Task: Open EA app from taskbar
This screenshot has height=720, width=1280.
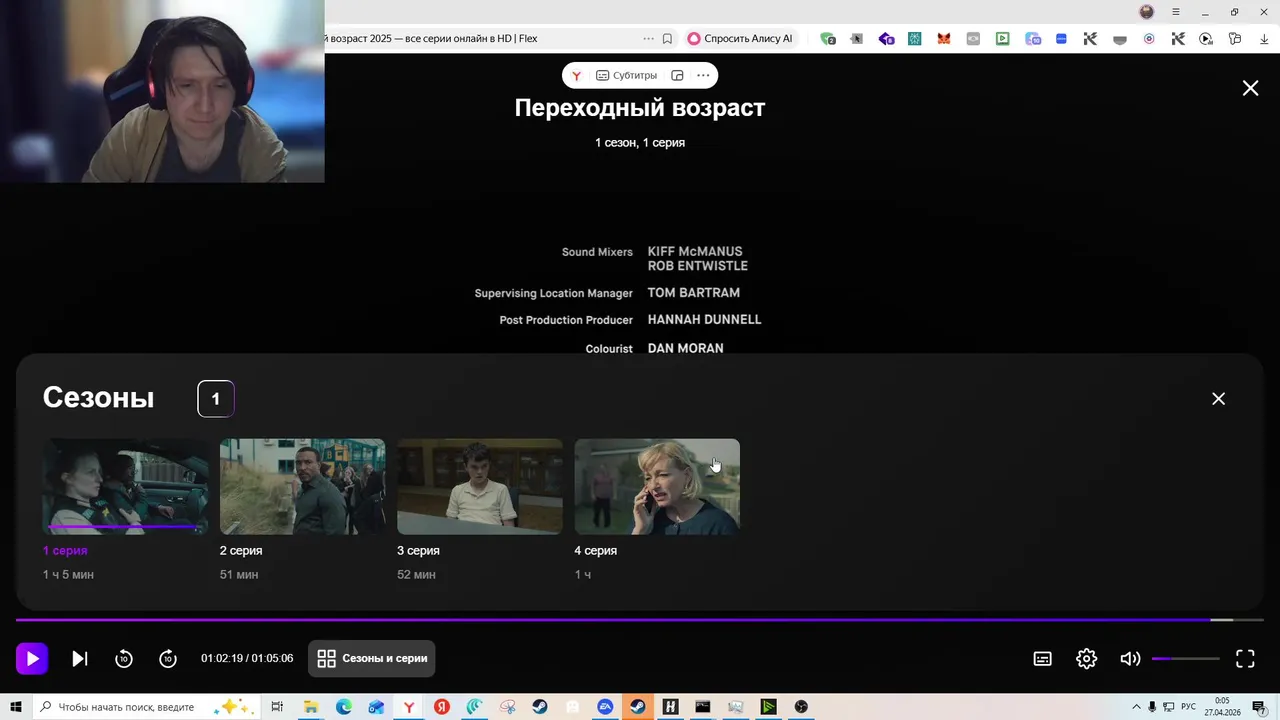Action: pyautogui.click(x=605, y=707)
